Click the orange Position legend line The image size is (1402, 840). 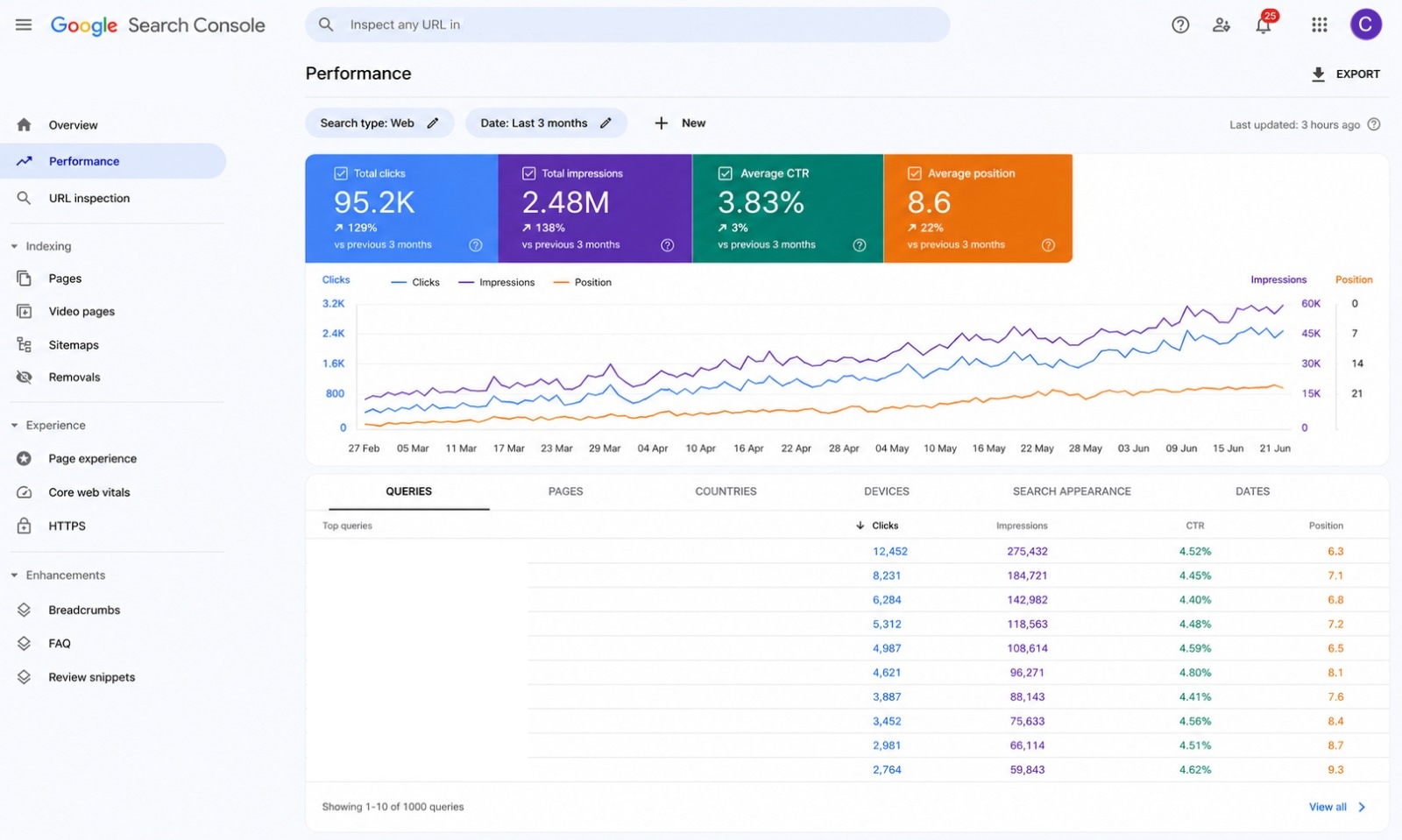562,282
